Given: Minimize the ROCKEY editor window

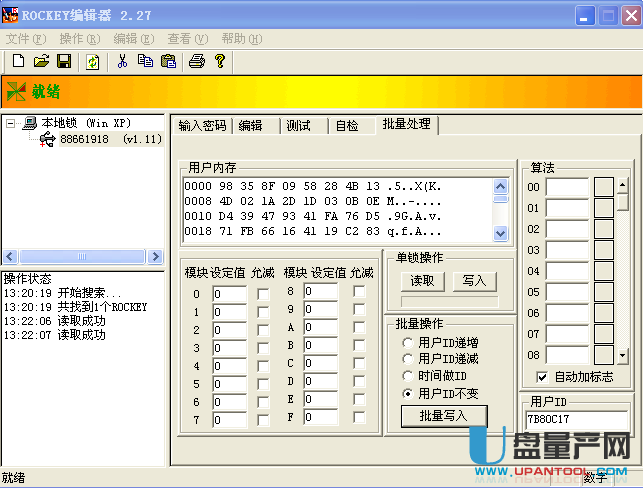Looking at the screenshot, I should coord(585,16).
